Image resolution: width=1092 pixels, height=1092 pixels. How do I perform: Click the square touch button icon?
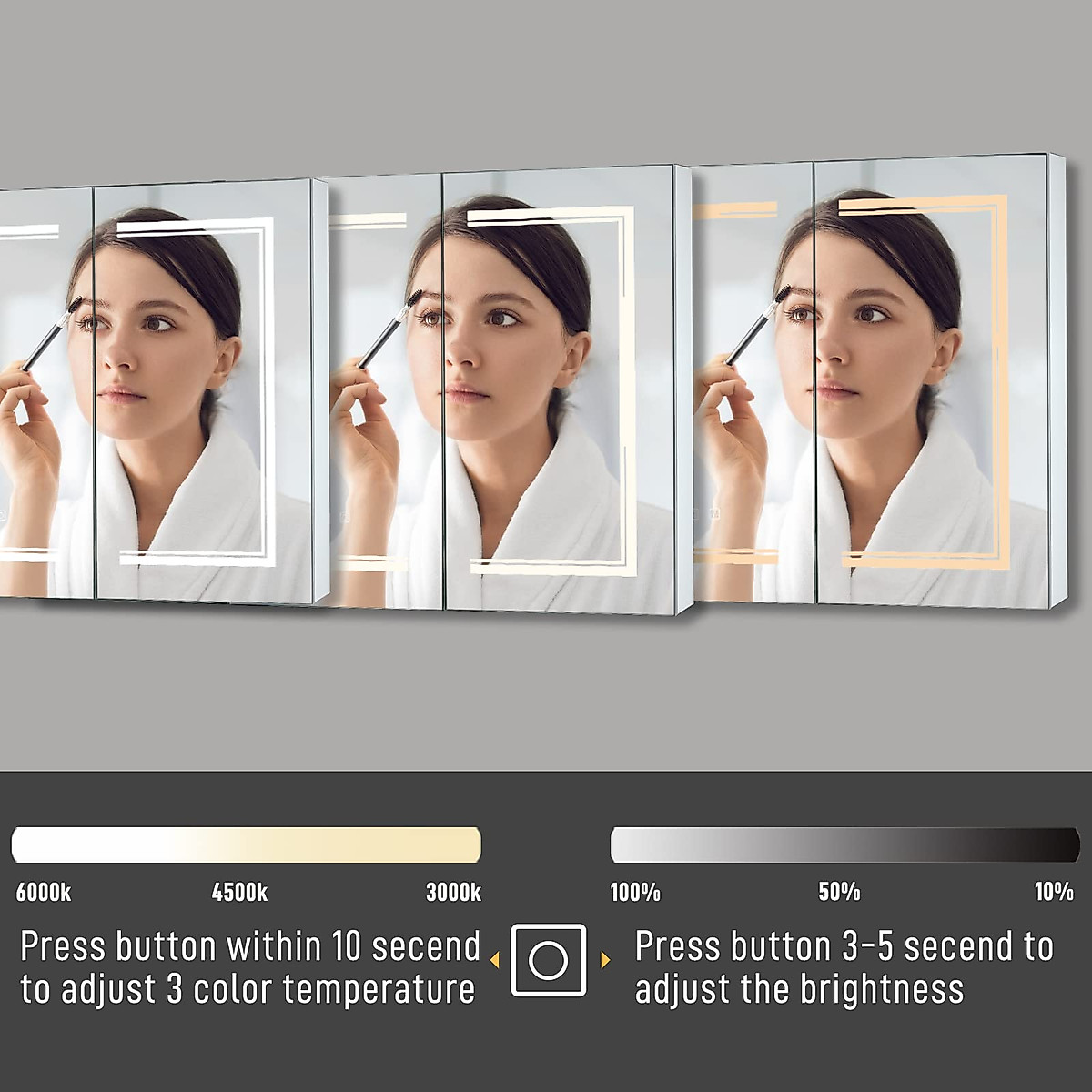point(549,960)
